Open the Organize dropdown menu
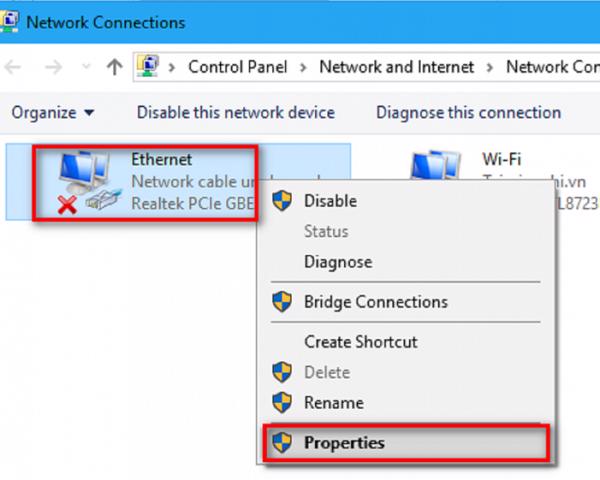Image resolution: width=600 pixels, height=480 pixels. (x=54, y=112)
